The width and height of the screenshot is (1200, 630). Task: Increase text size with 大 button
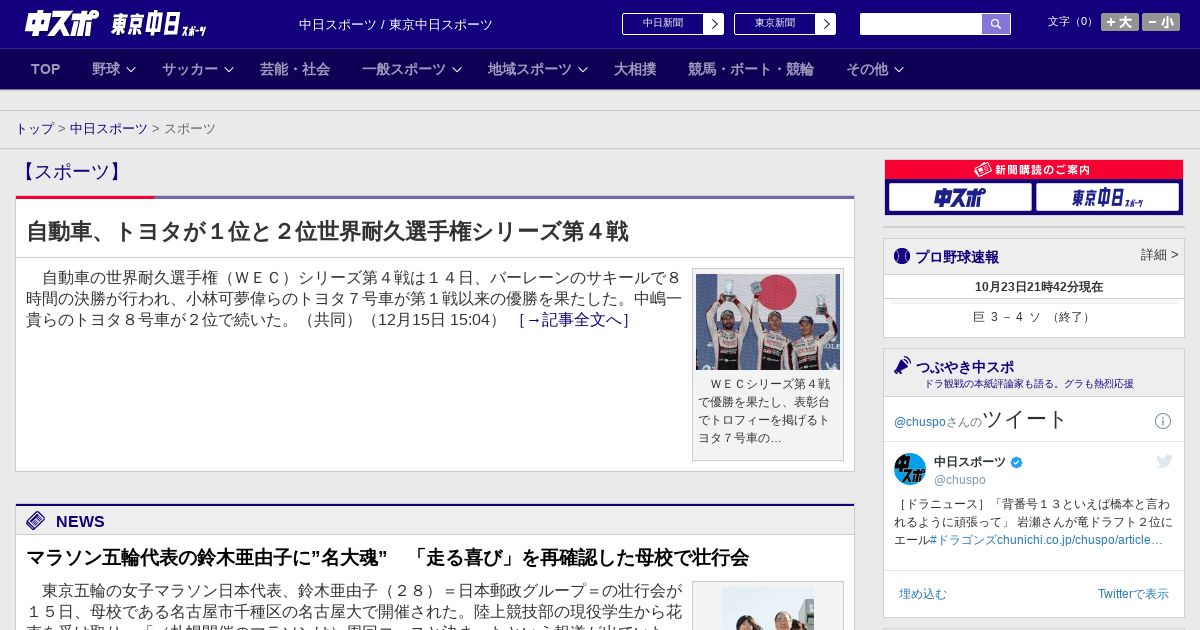pyautogui.click(x=1120, y=22)
